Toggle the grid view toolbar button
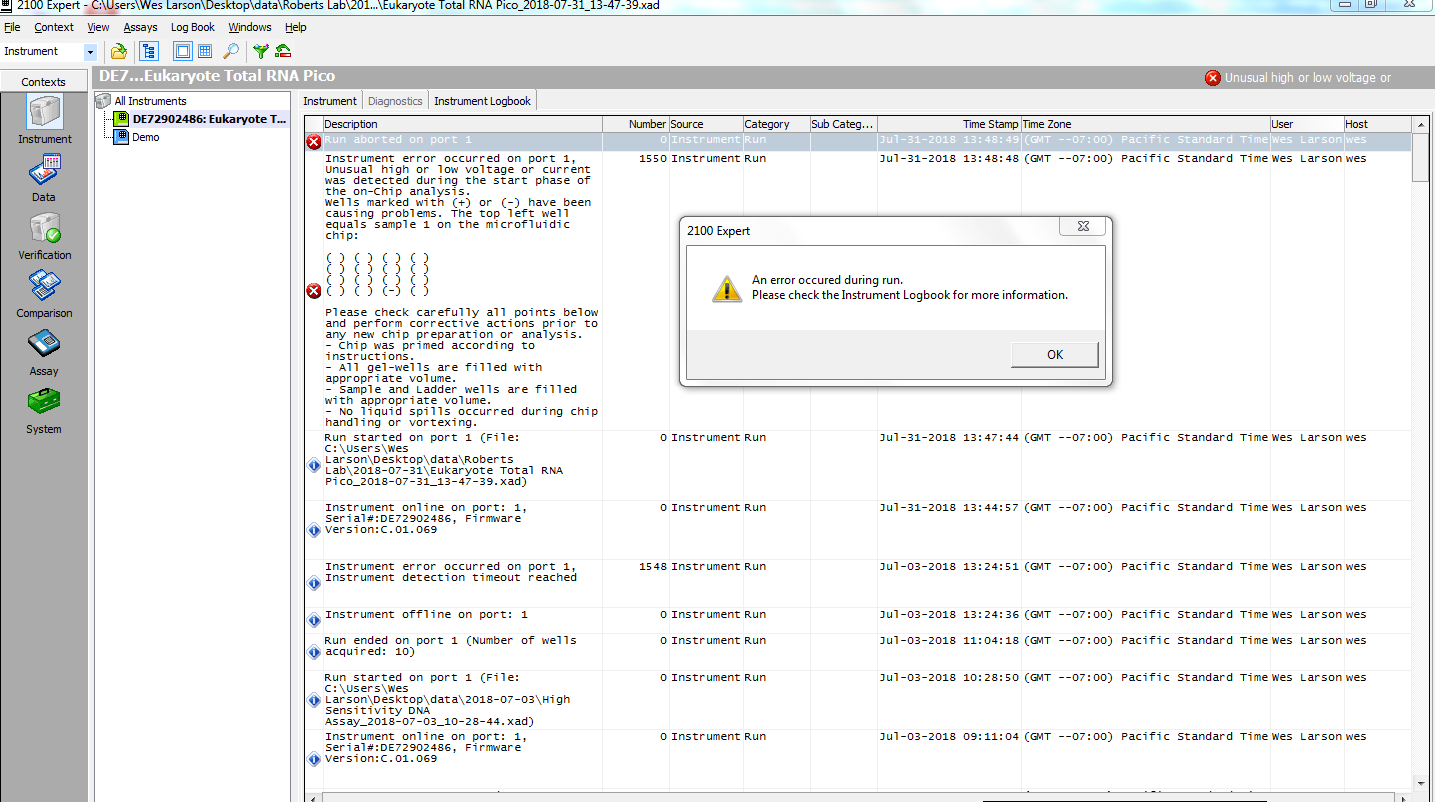 click(x=205, y=51)
